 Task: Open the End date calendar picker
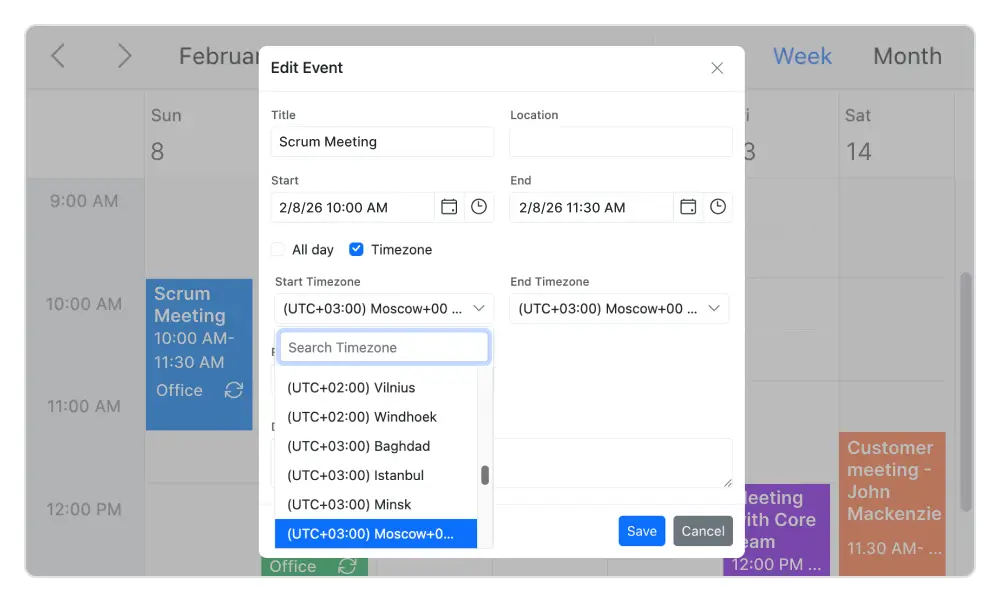[x=688, y=207]
